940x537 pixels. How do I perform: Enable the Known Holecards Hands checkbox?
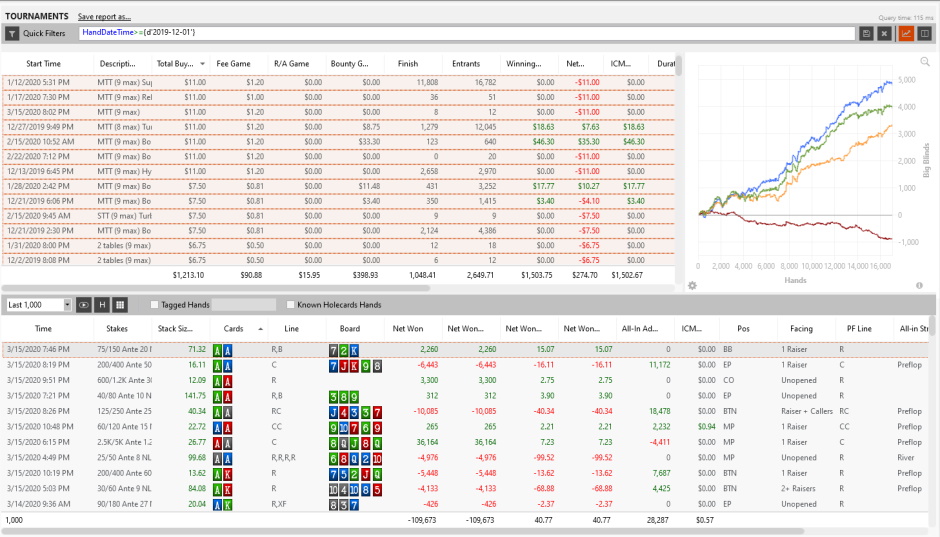[x=291, y=305]
